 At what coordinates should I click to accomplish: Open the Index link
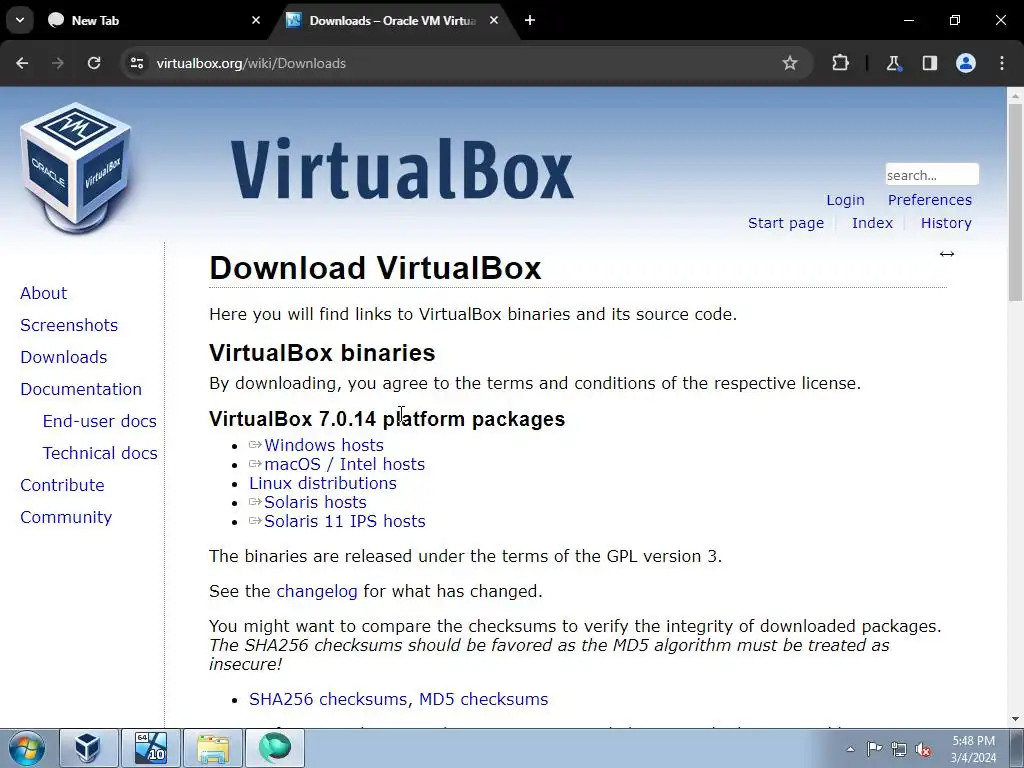872,223
